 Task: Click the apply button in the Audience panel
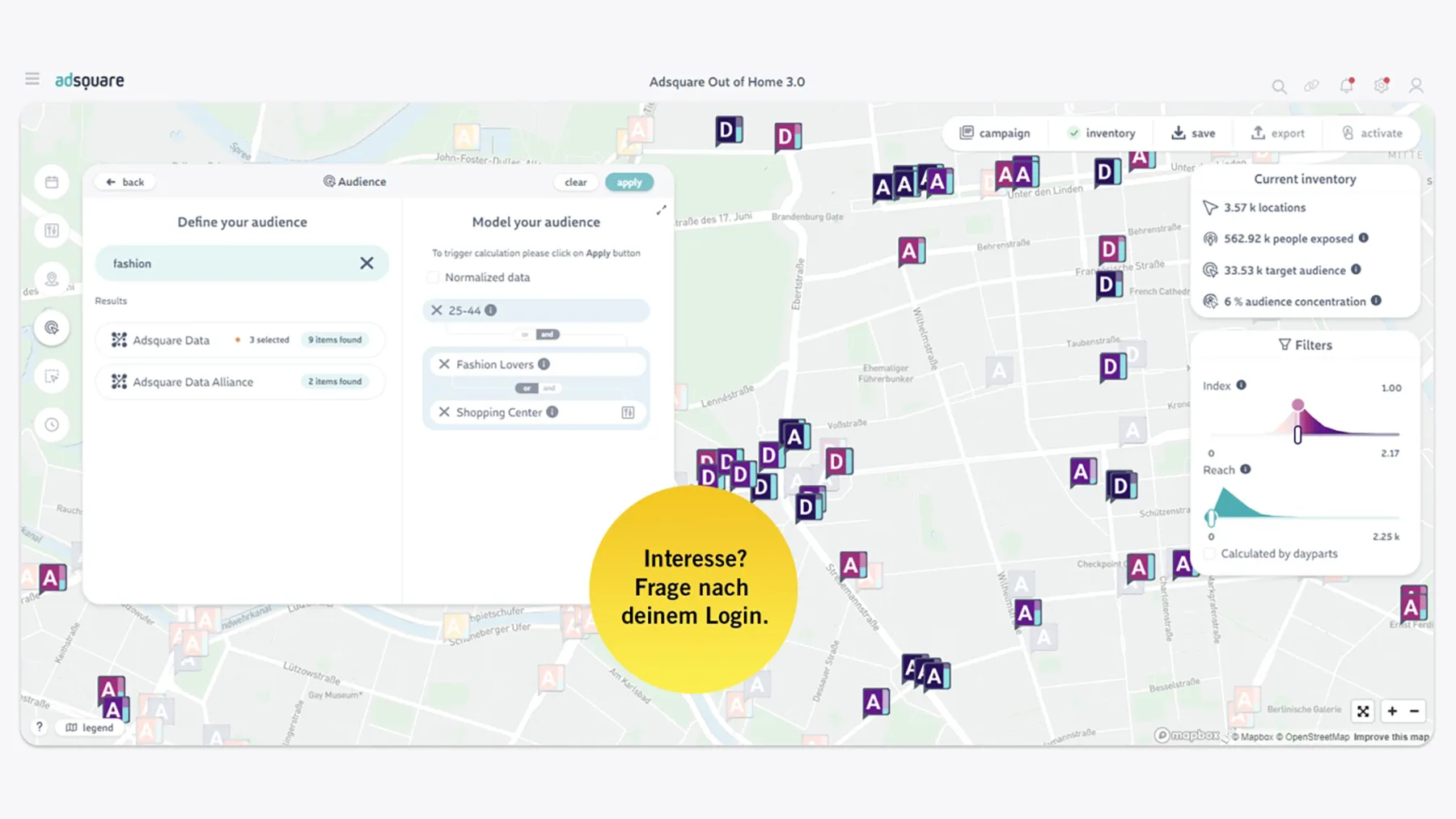pyautogui.click(x=629, y=182)
